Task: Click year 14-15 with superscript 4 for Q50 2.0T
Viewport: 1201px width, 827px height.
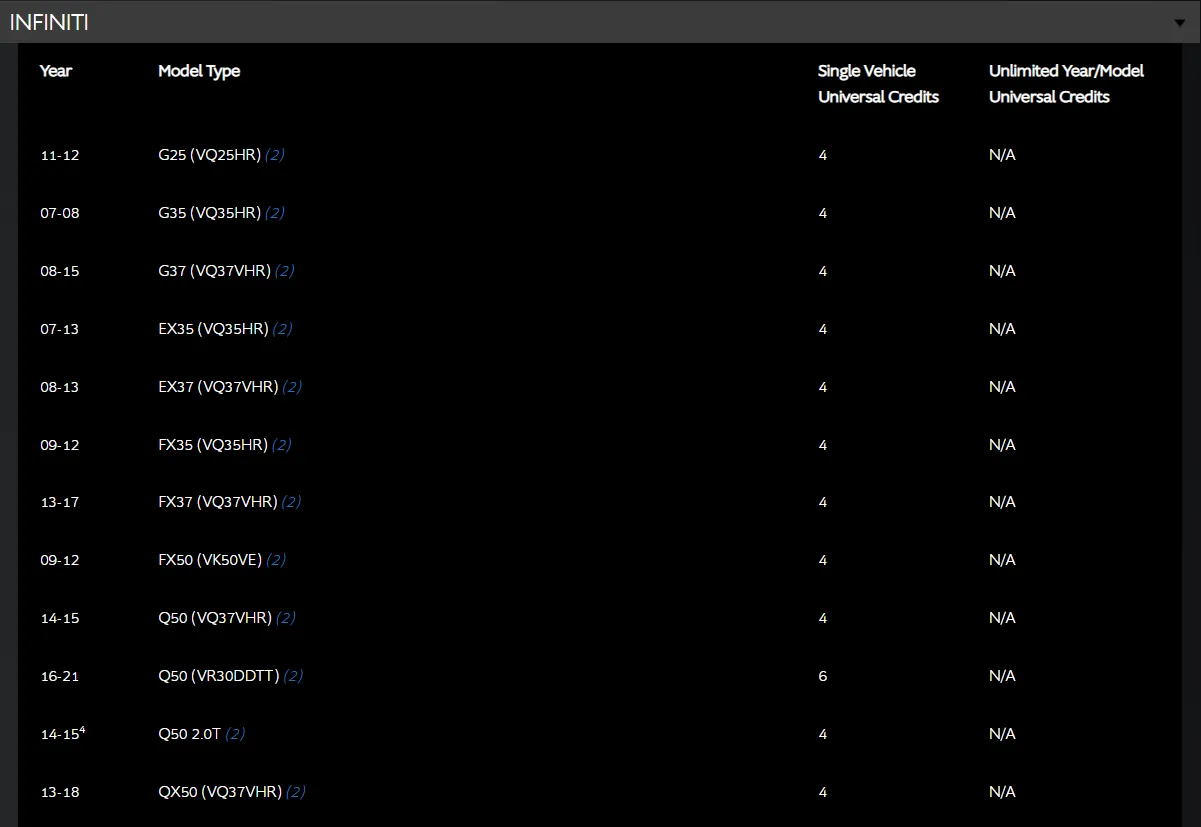Action: [x=63, y=734]
